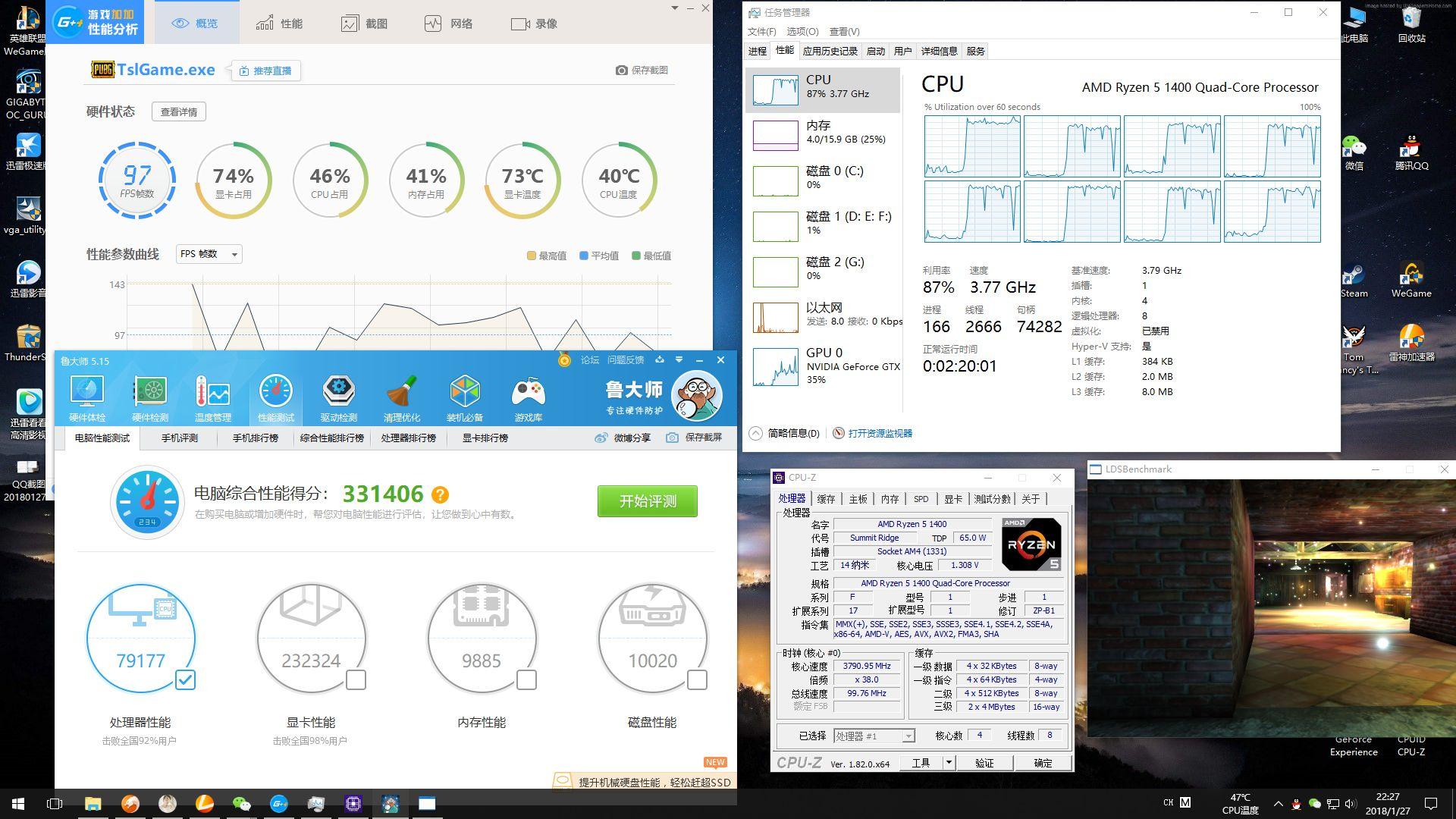
Task: Click 推荐直播 button next to TslGame.exe
Action: pyautogui.click(x=265, y=71)
